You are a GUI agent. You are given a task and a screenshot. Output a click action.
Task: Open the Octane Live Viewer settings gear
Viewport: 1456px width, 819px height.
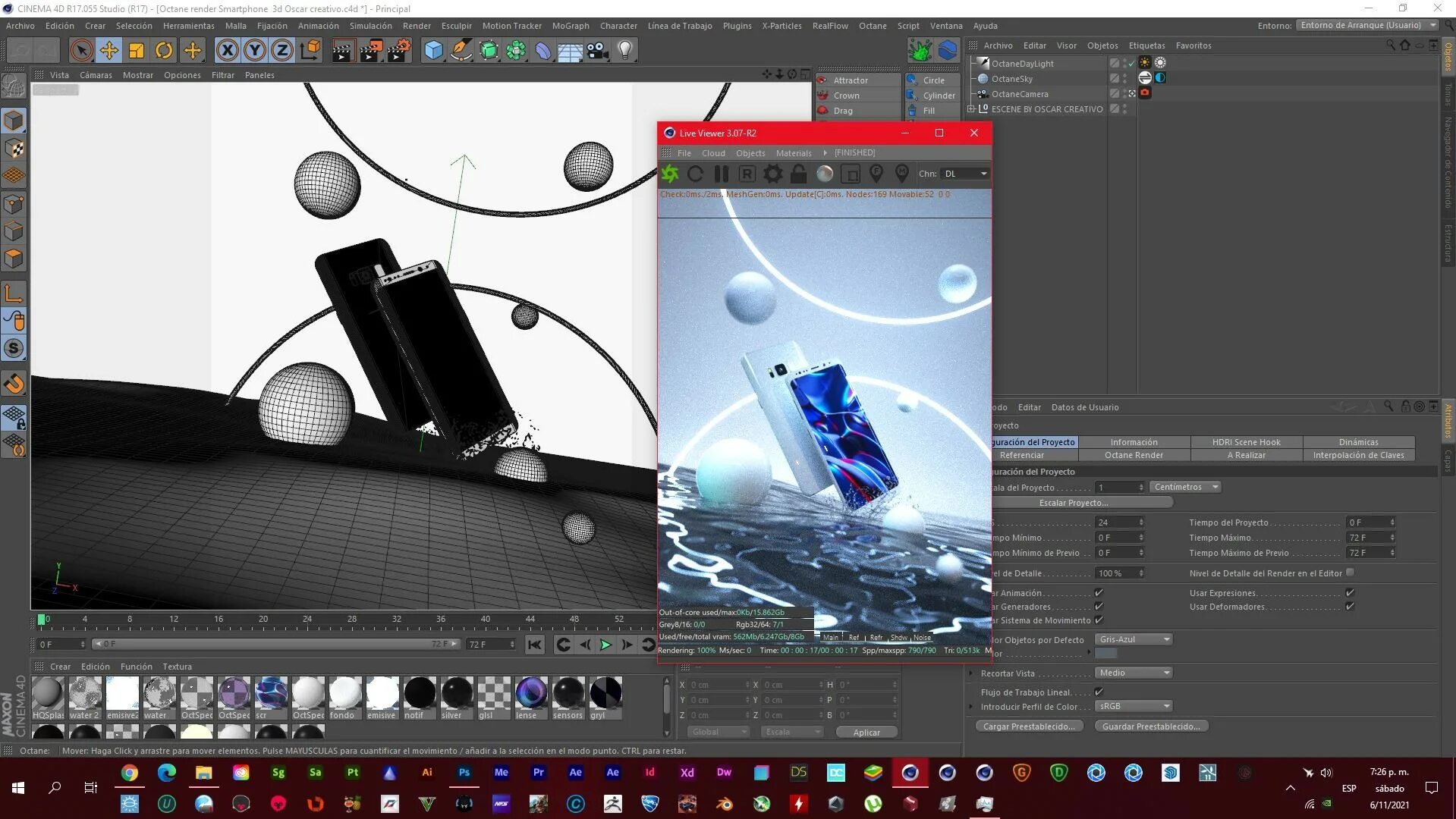[772, 174]
